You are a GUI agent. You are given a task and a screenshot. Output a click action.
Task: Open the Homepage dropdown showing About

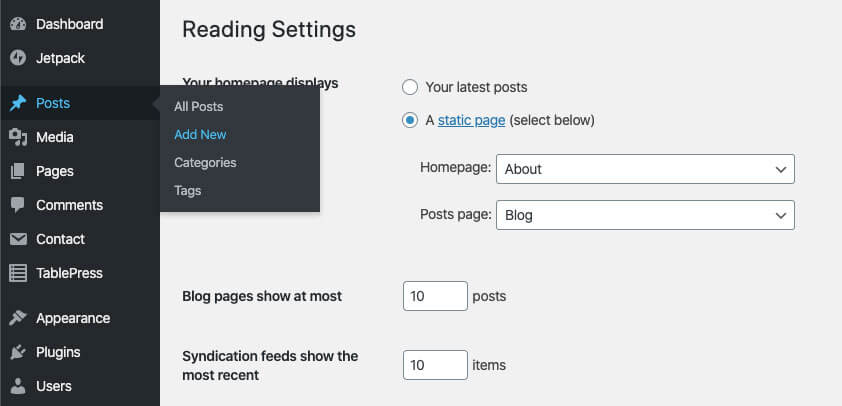pyautogui.click(x=645, y=169)
